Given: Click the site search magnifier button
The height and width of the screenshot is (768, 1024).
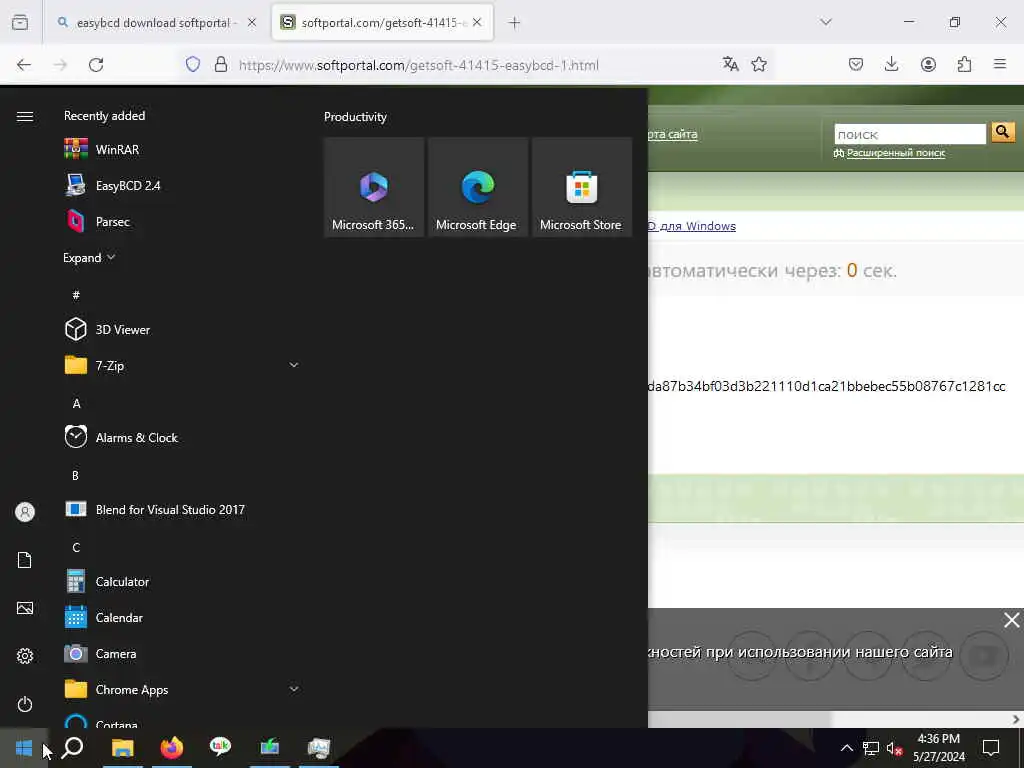Looking at the screenshot, I should [x=1002, y=133].
